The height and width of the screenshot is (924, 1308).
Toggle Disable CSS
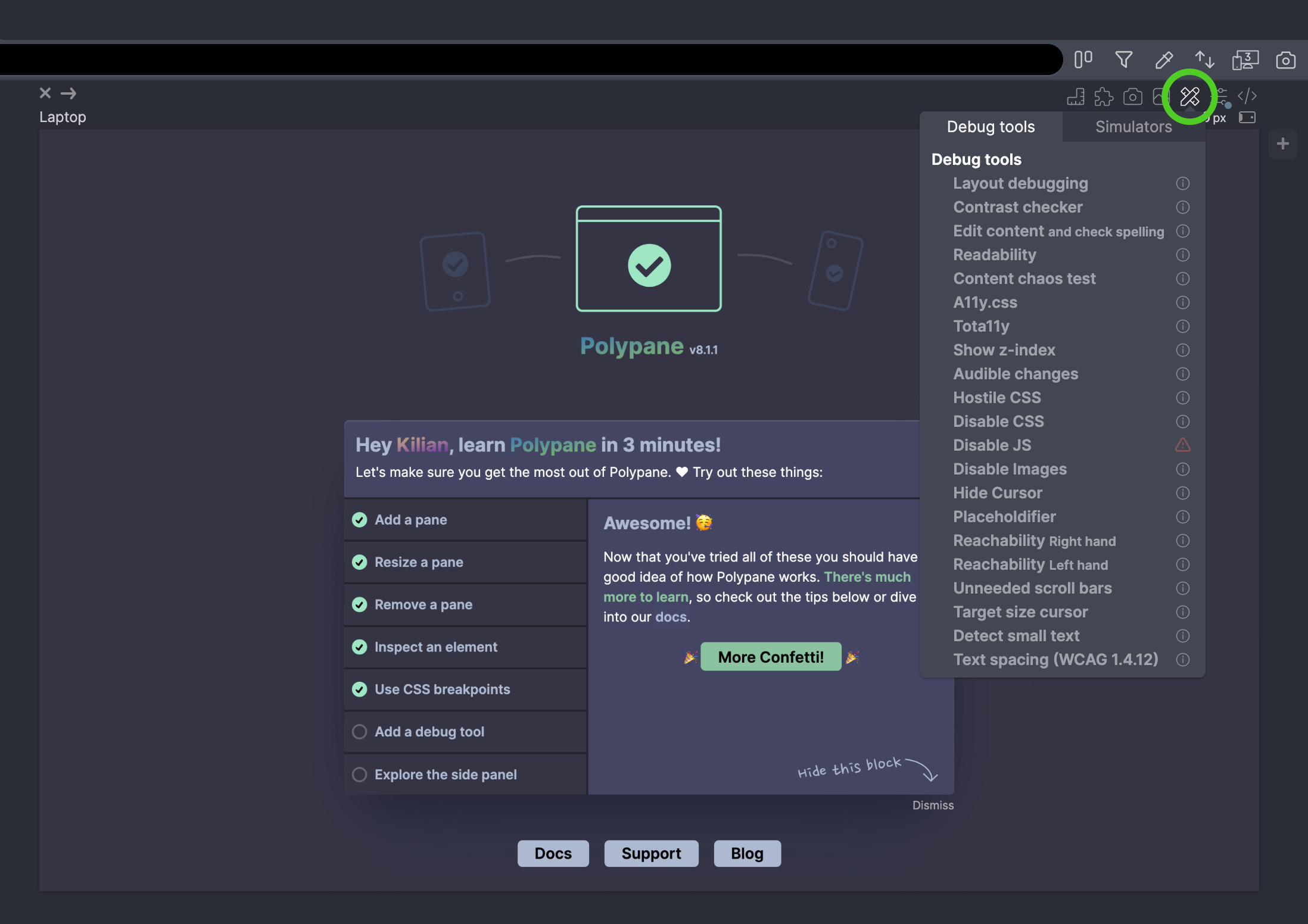998,422
